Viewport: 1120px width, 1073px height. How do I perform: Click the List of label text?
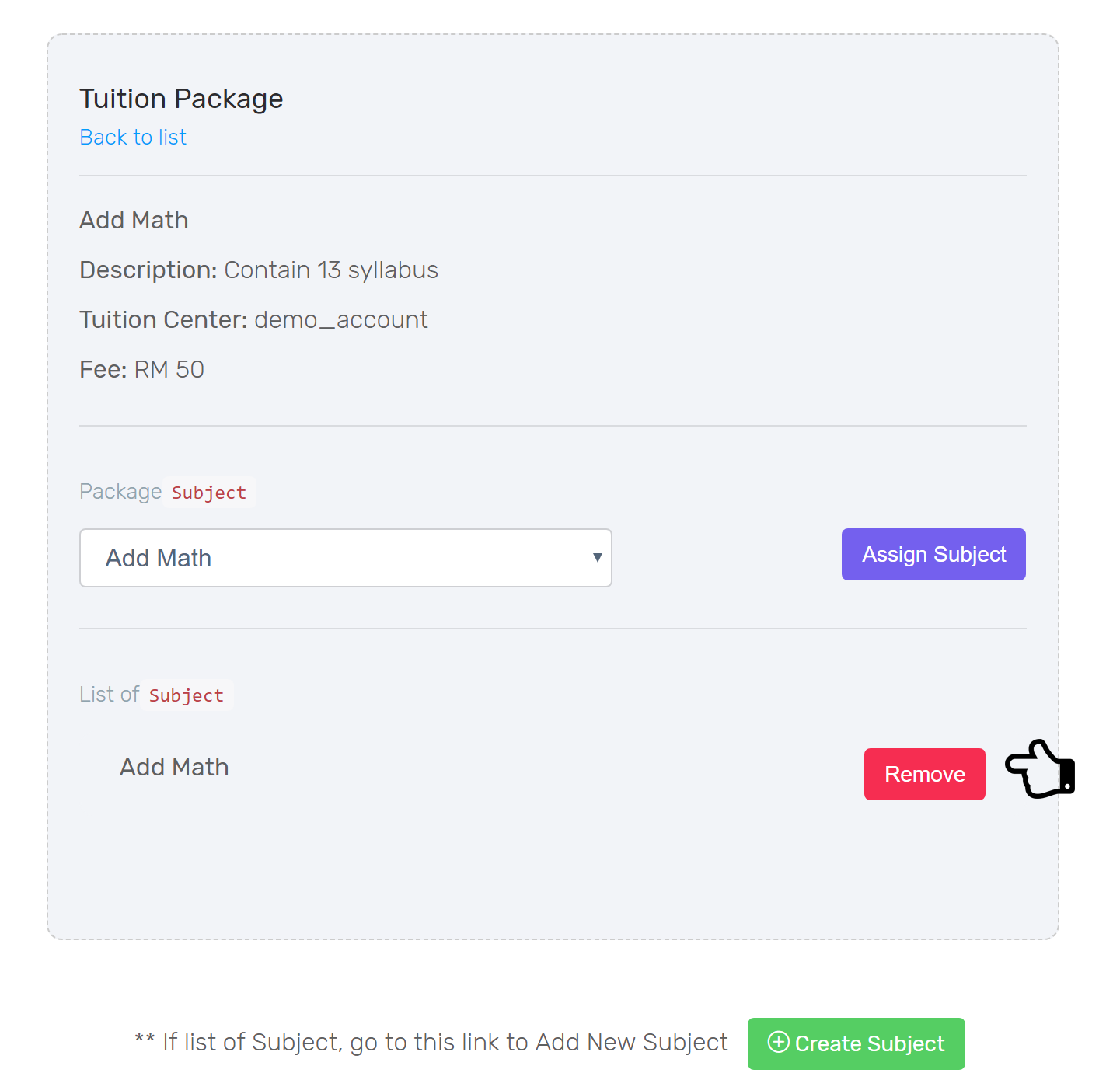(x=110, y=694)
